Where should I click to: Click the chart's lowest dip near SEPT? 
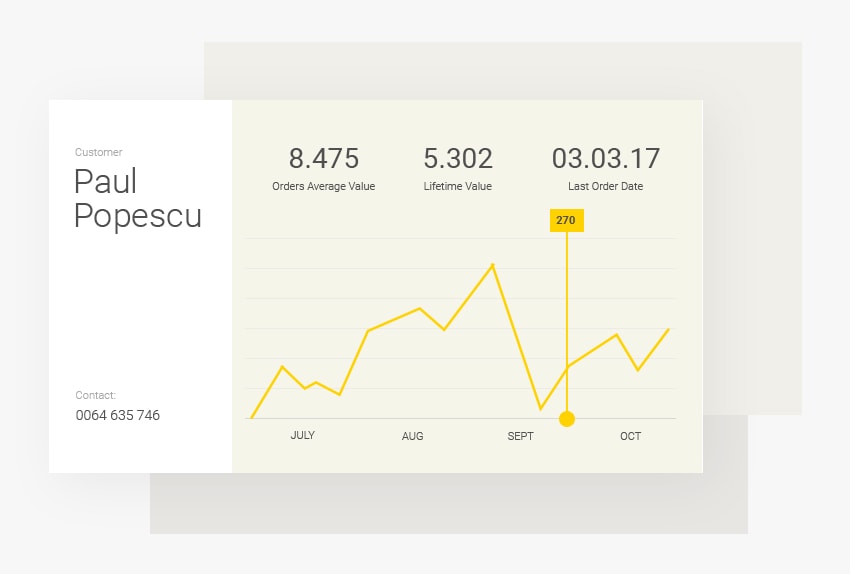pos(540,408)
